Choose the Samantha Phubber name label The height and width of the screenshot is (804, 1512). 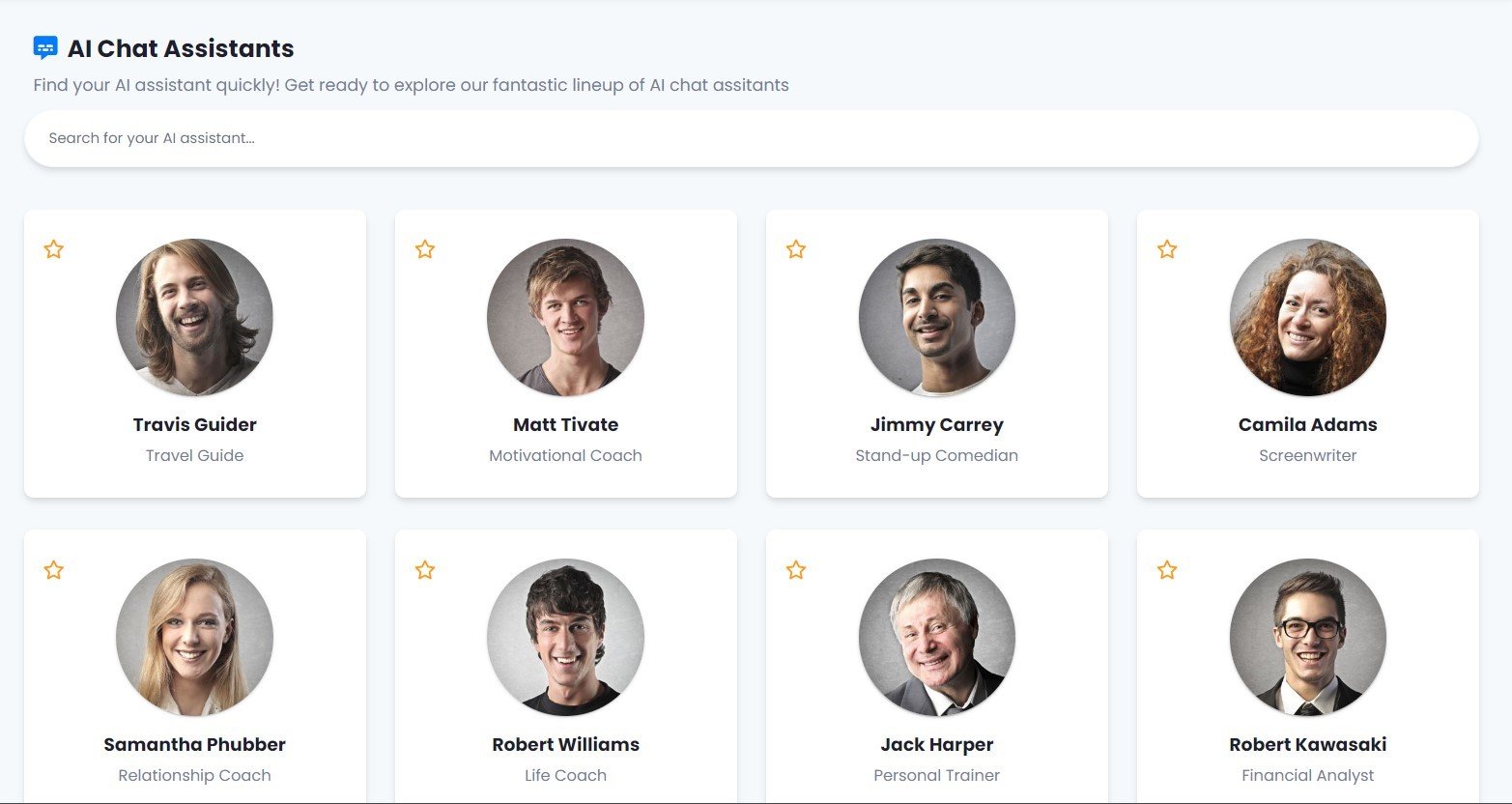[x=194, y=744]
